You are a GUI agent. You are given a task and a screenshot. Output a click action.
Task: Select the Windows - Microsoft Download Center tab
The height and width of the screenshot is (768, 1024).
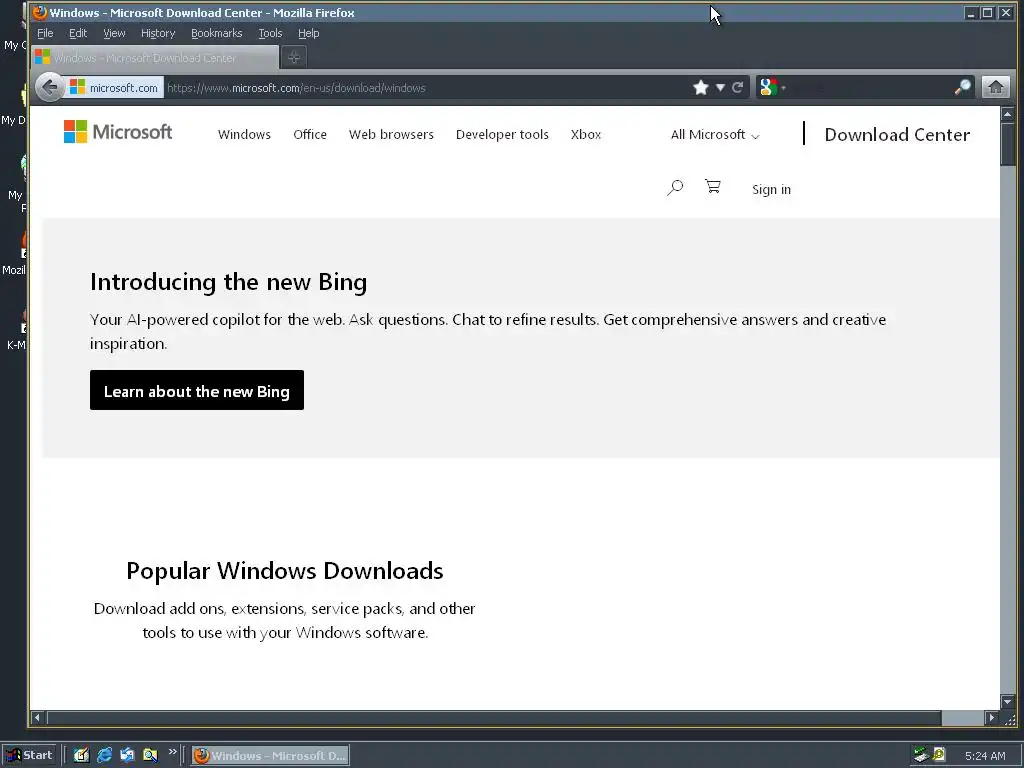pyautogui.click(x=154, y=57)
